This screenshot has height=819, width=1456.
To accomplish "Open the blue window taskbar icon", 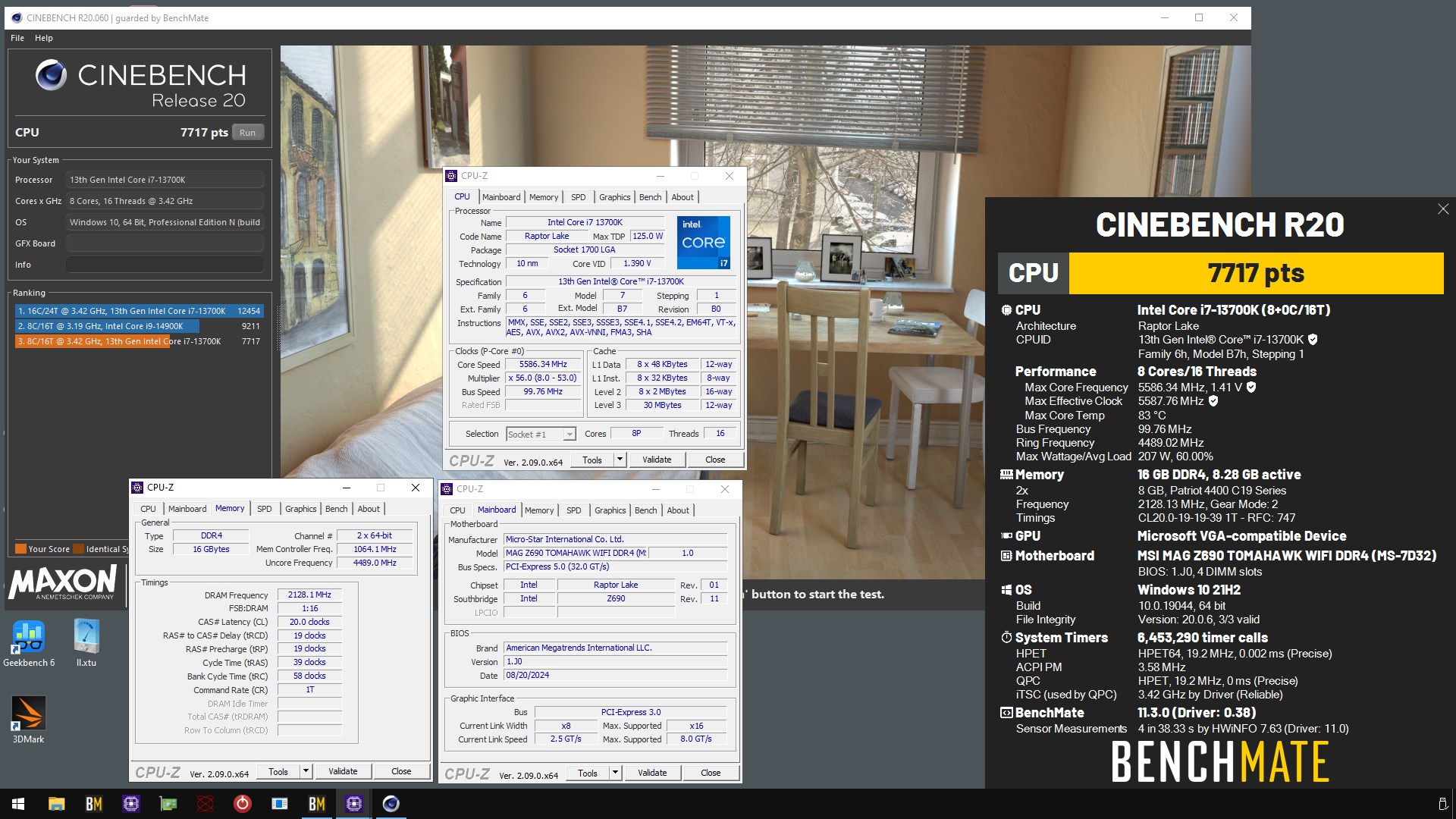I will (279, 804).
